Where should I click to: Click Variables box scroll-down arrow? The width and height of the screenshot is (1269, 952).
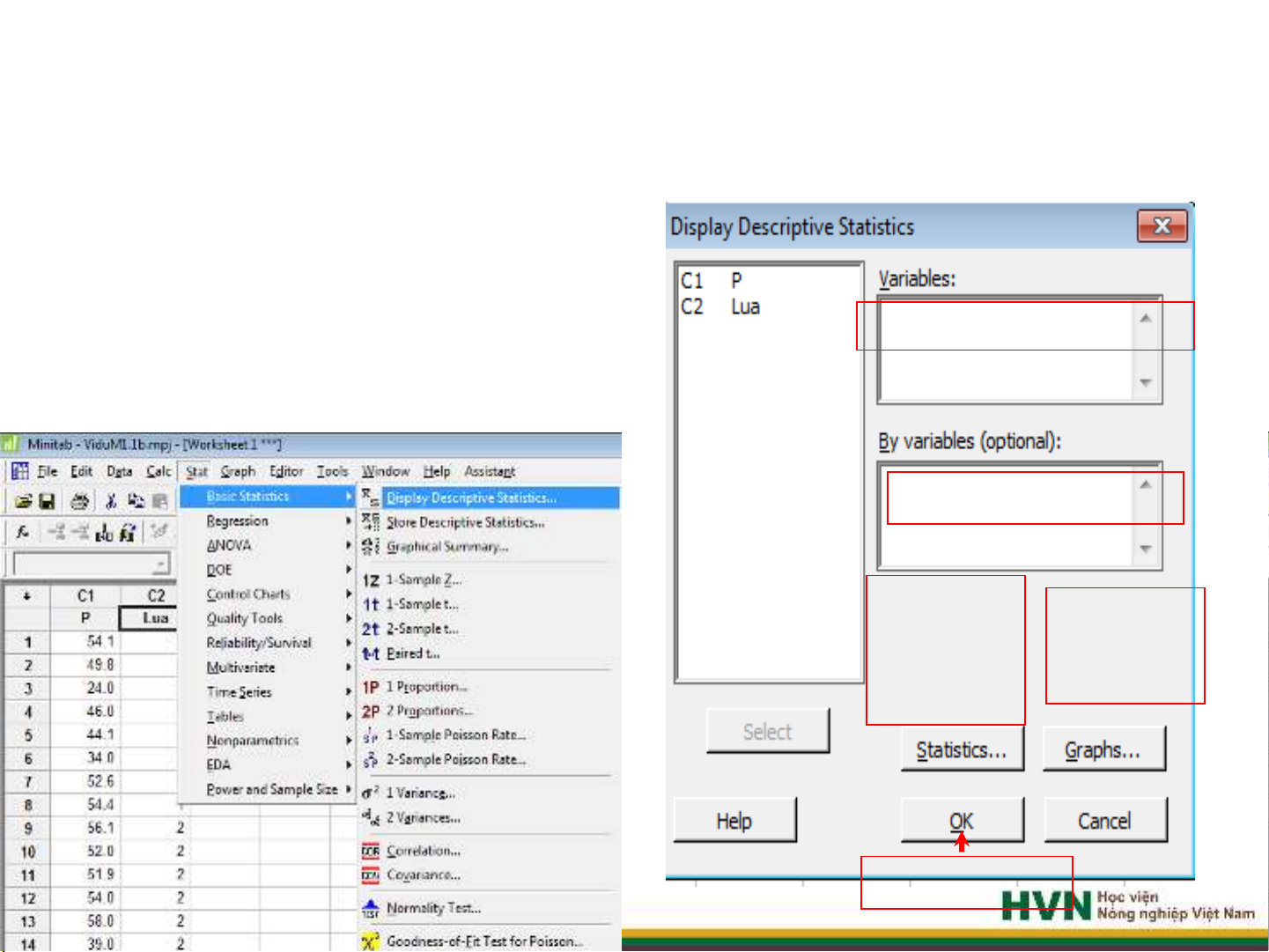pyautogui.click(x=1146, y=382)
